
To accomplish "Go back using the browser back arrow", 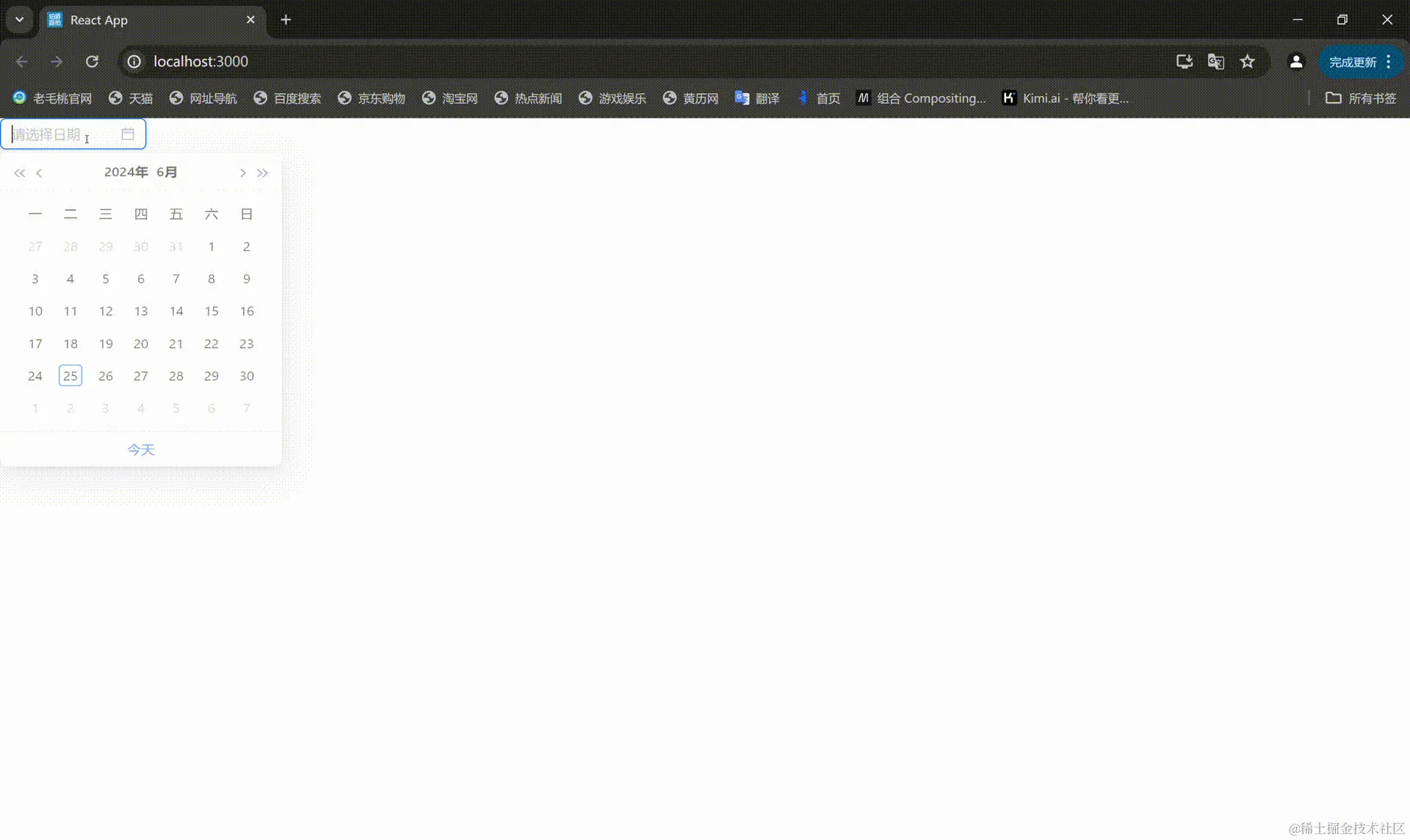I will coord(21,62).
